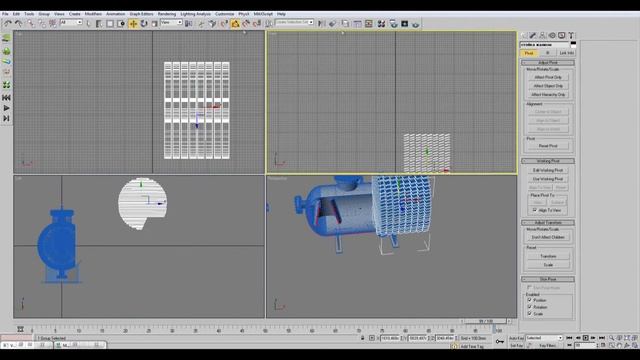The image size is (640, 360).
Task: Click the Reset Pivot button
Action: pos(548,146)
